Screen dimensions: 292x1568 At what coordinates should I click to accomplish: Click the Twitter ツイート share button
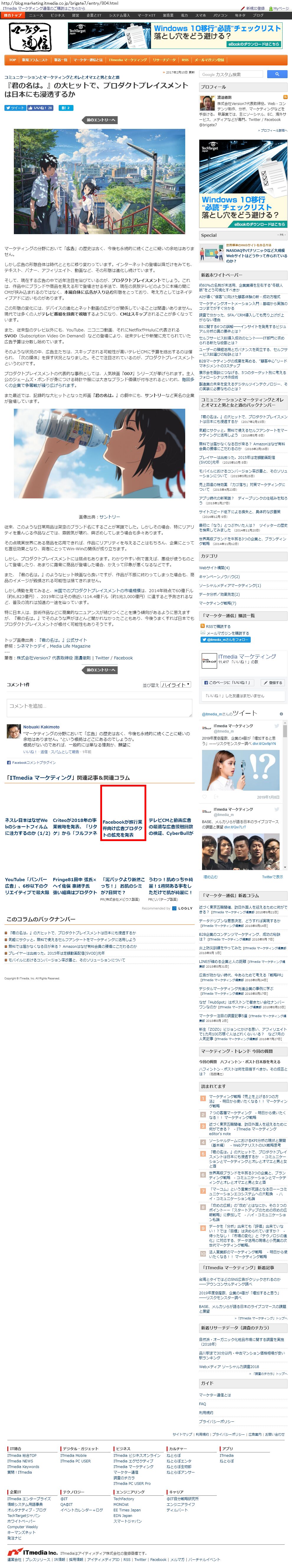coord(15,108)
